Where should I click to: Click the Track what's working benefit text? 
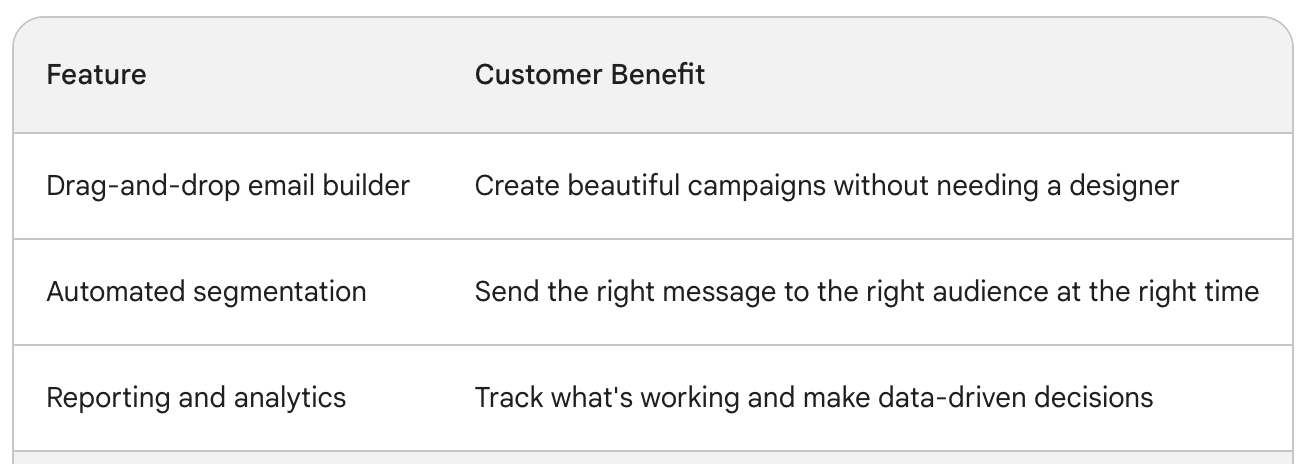click(814, 398)
